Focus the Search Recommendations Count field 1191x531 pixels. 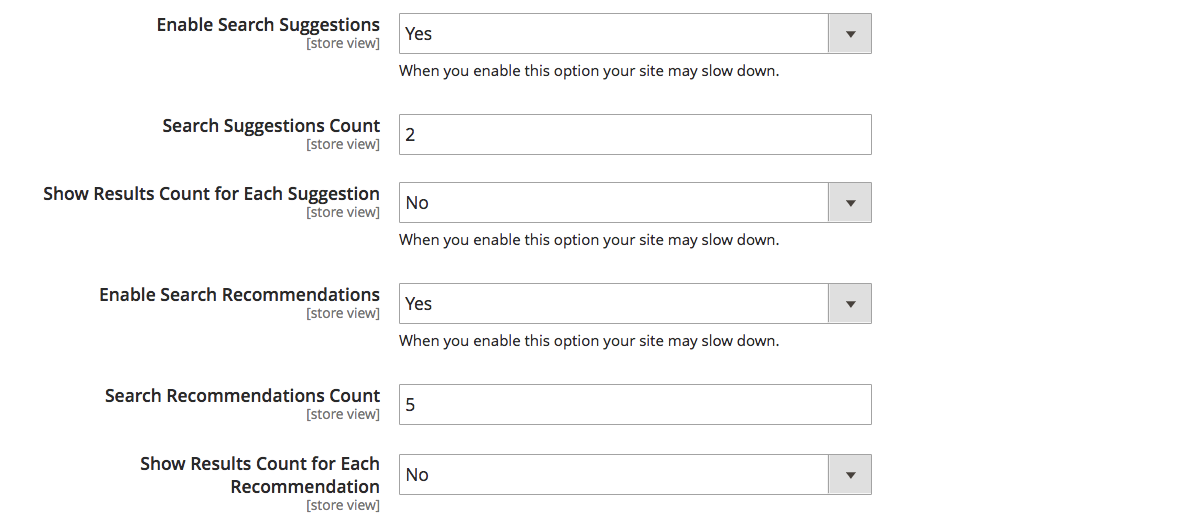(x=635, y=404)
